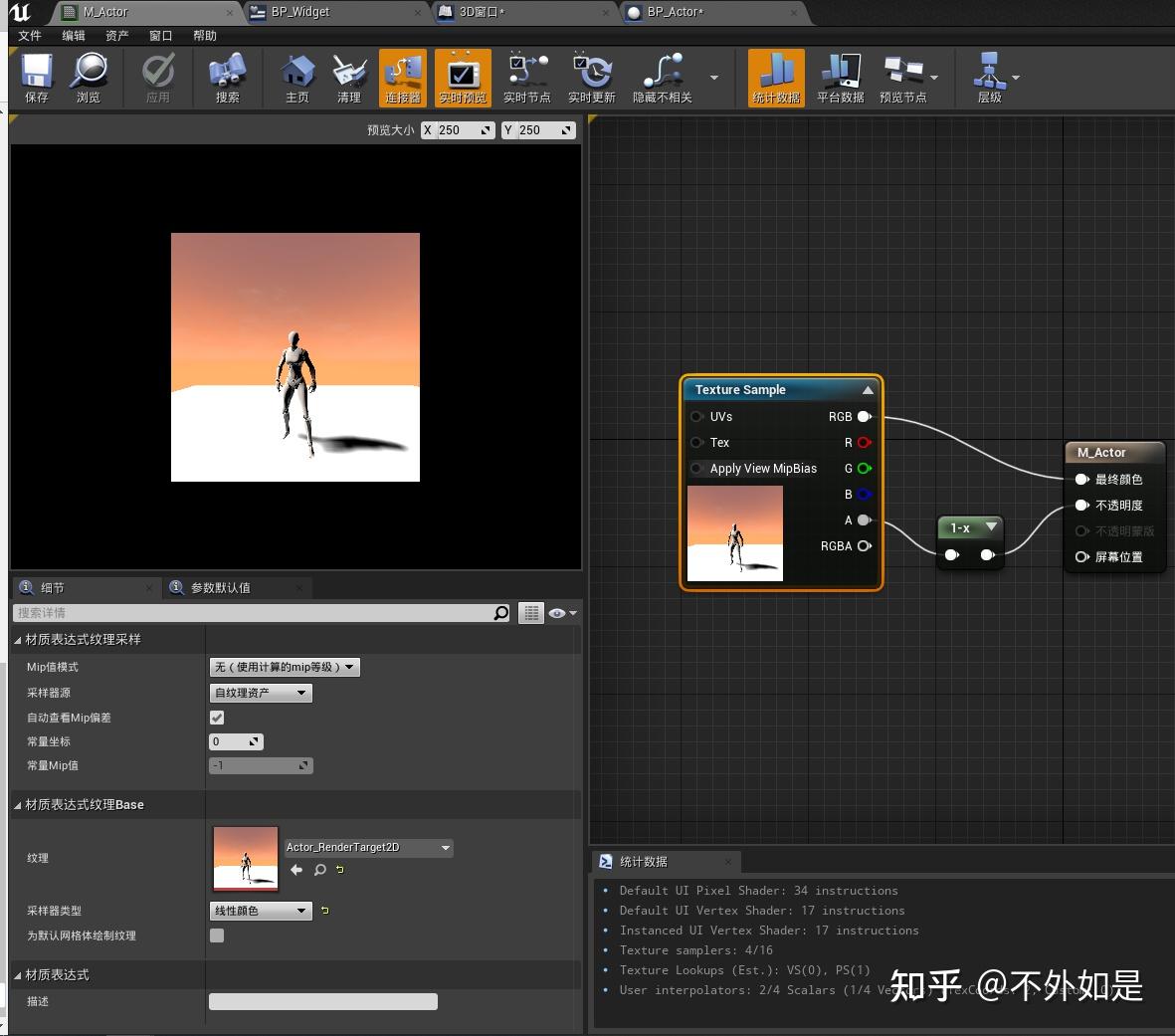Uncheck the 自动查看Mip偏差 checkbox
1175x1036 pixels.
tap(216, 718)
